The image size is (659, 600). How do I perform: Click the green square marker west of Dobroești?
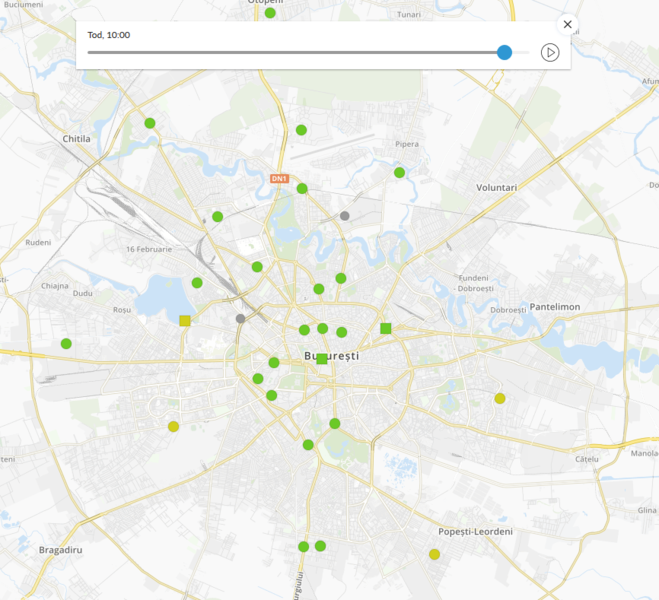coord(386,328)
